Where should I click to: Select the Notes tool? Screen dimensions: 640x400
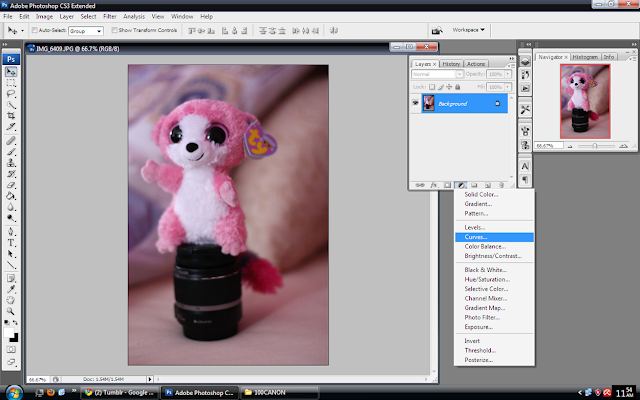pyautogui.click(x=11, y=278)
